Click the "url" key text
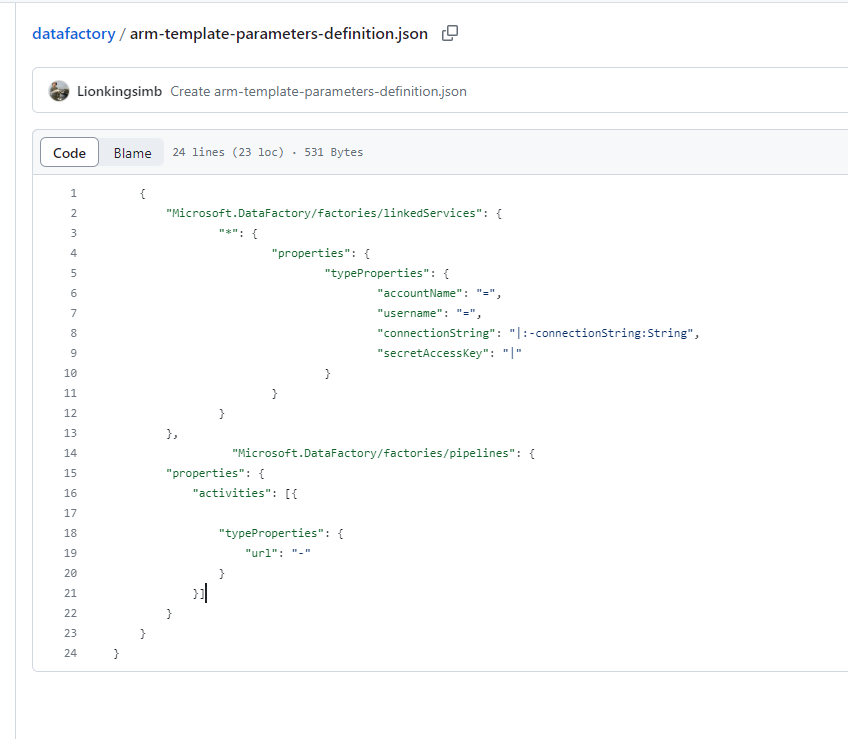848x739 pixels. click(261, 553)
